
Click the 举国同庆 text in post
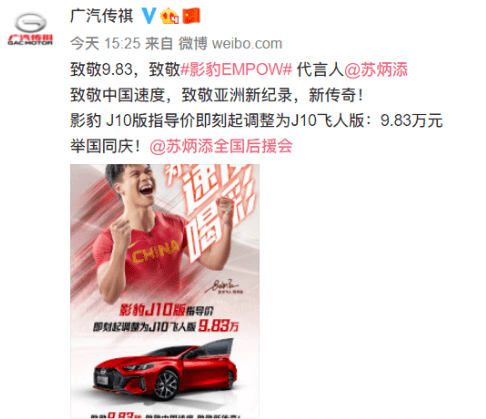(102, 146)
